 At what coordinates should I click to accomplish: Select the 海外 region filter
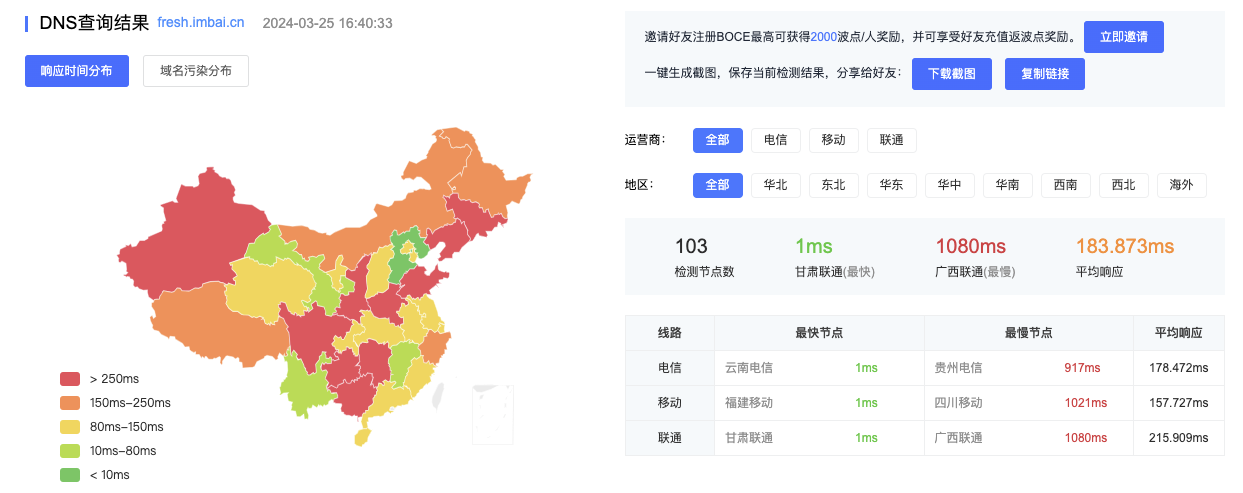[x=1182, y=185]
